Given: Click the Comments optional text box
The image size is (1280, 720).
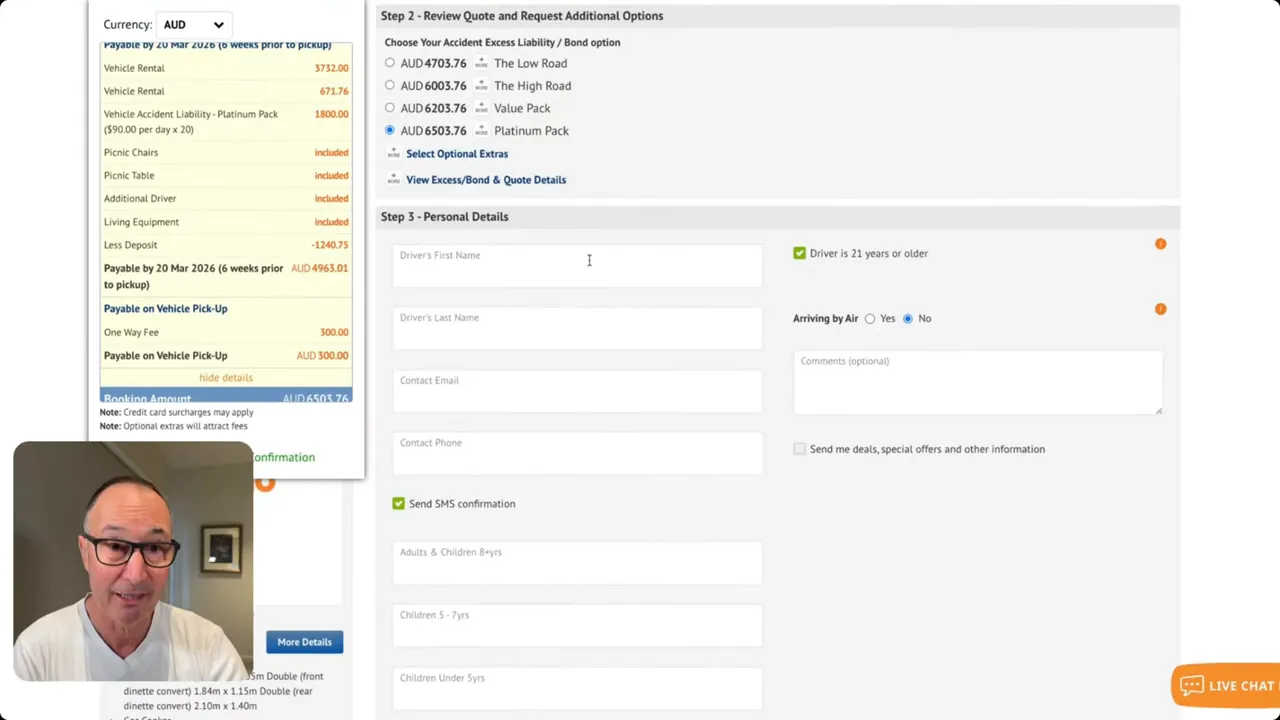Looking at the screenshot, I should (x=977, y=383).
